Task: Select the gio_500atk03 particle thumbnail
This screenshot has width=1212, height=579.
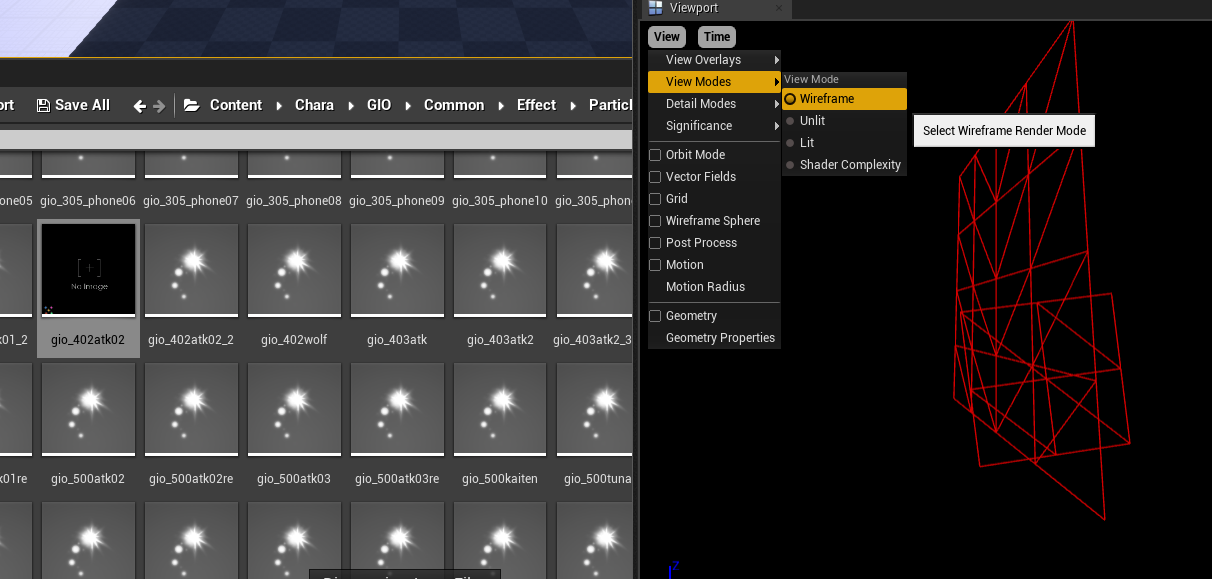Action: [294, 409]
